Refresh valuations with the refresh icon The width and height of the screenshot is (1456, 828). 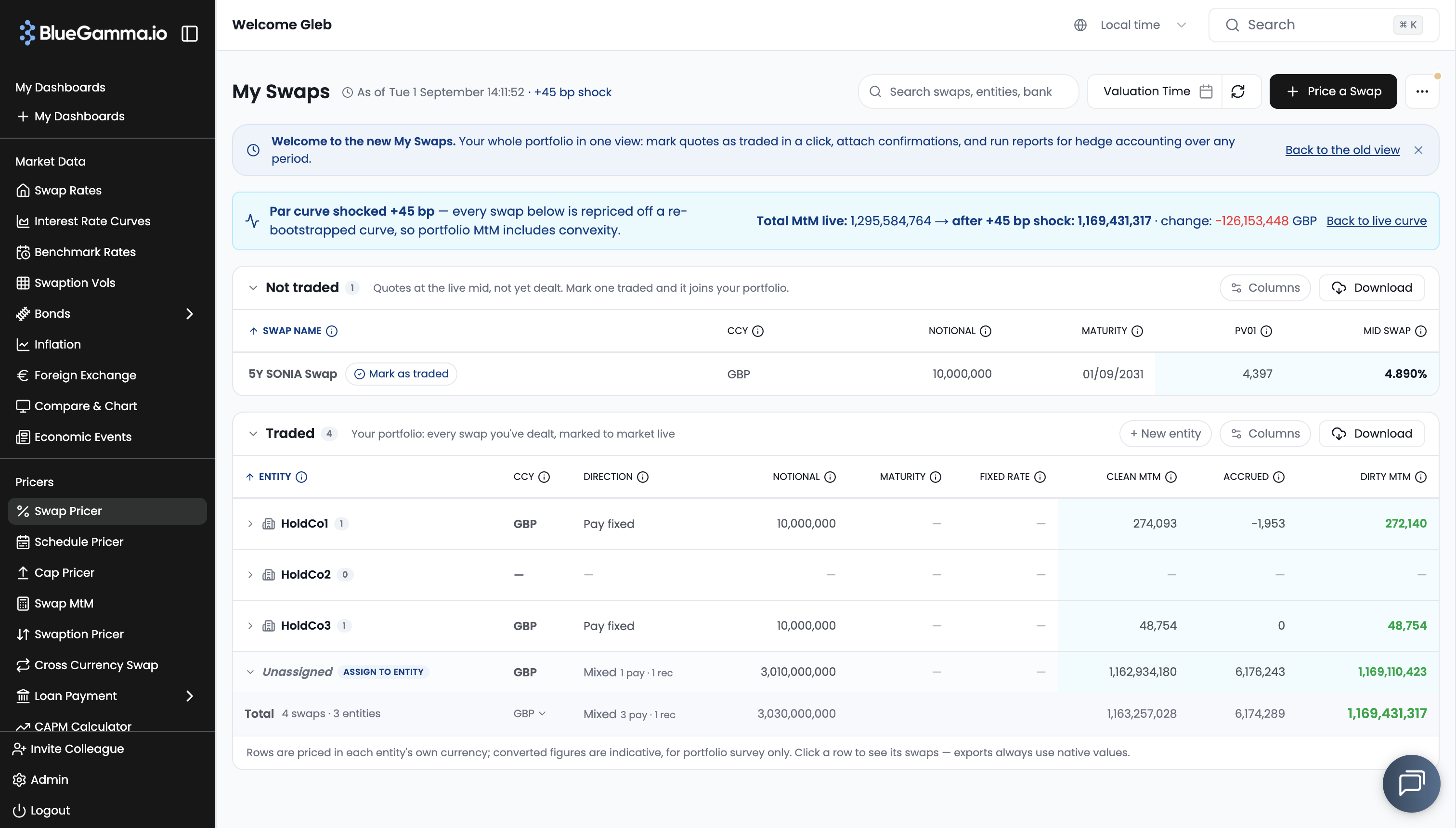[x=1238, y=91]
